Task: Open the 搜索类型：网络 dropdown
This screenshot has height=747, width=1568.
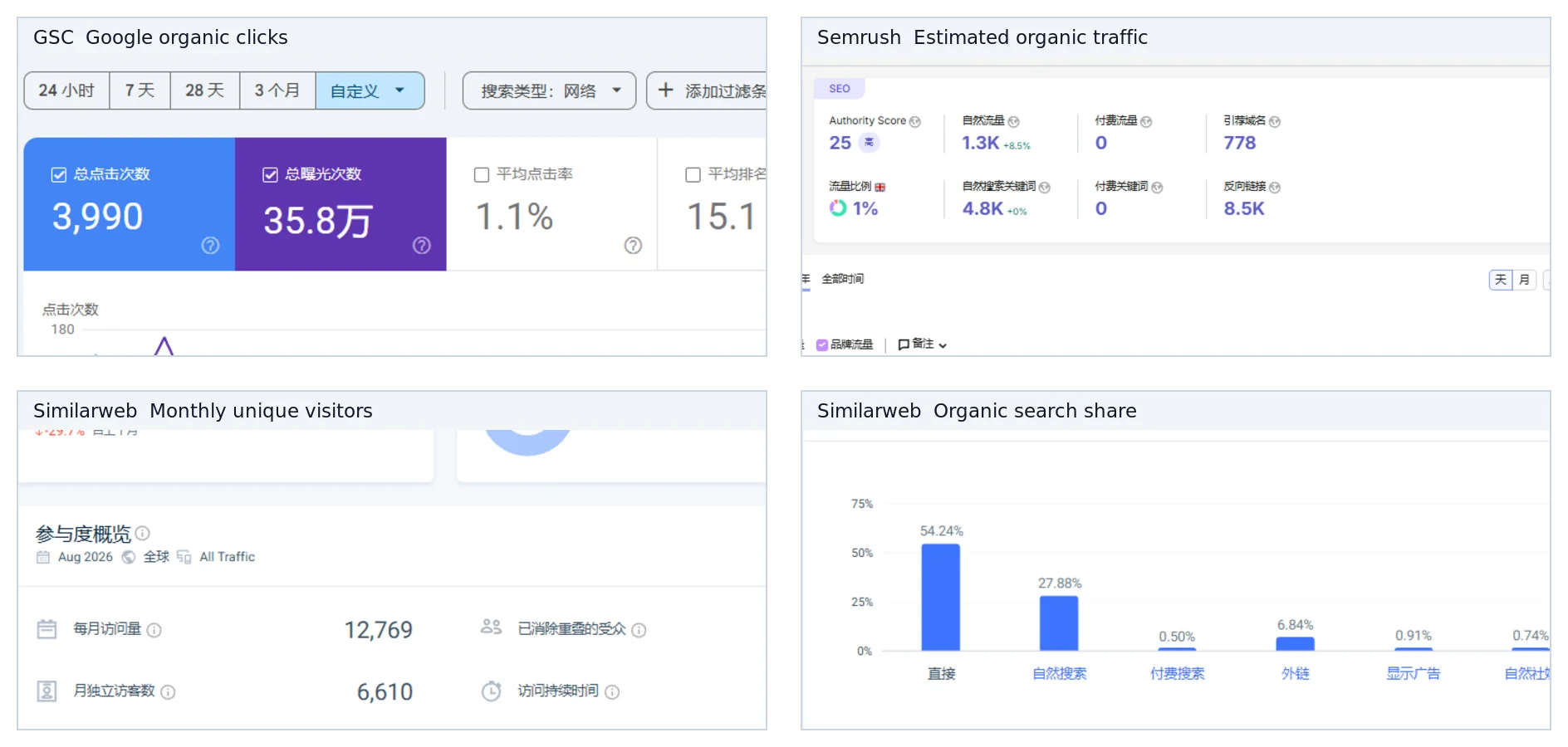Action: 549,90
